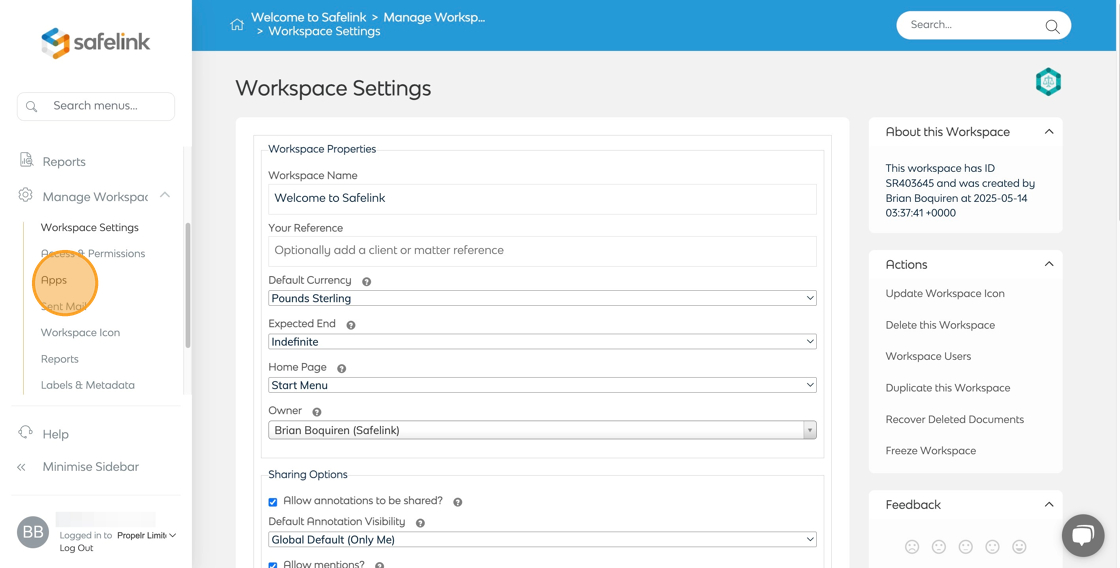Click the Home Page help icon
The width and height of the screenshot is (1120, 568).
coord(342,368)
